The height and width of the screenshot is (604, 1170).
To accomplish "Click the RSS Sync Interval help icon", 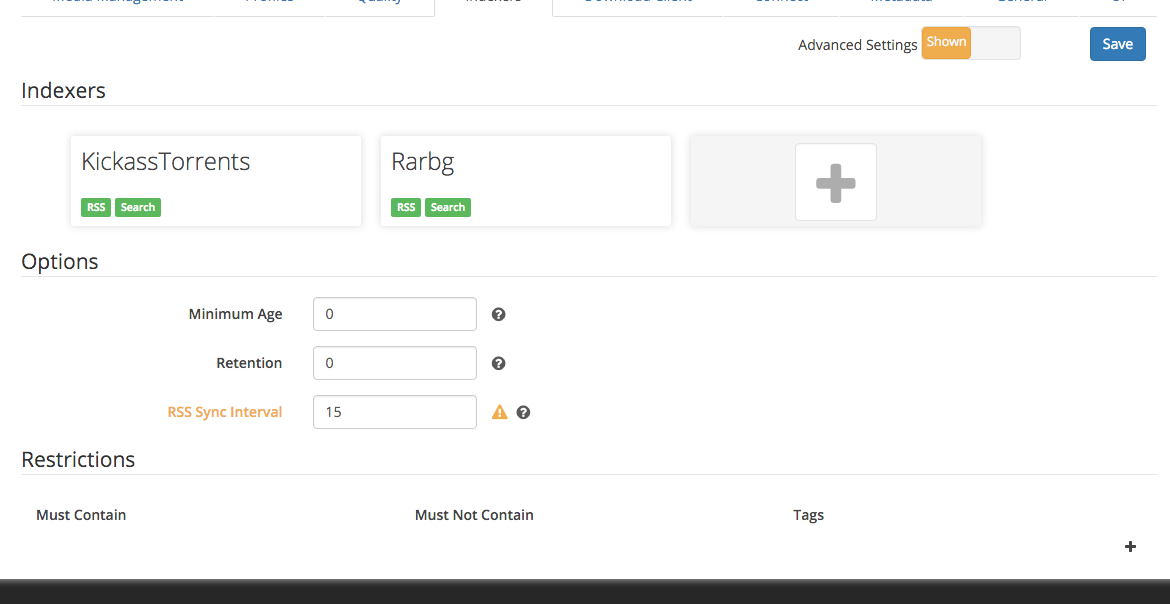I will 523,412.
